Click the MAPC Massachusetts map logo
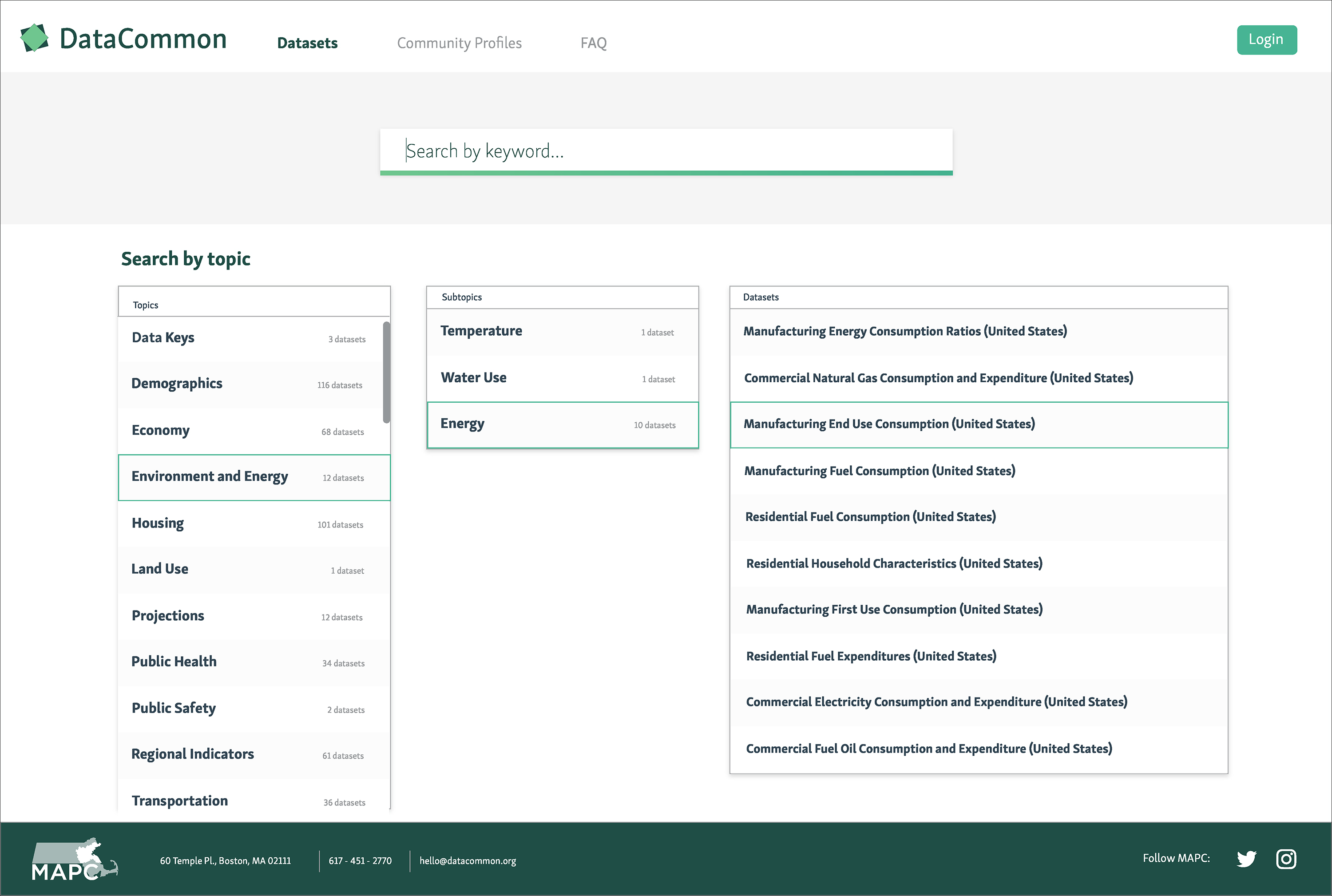The width and height of the screenshot is (1332, 896). 74,860
